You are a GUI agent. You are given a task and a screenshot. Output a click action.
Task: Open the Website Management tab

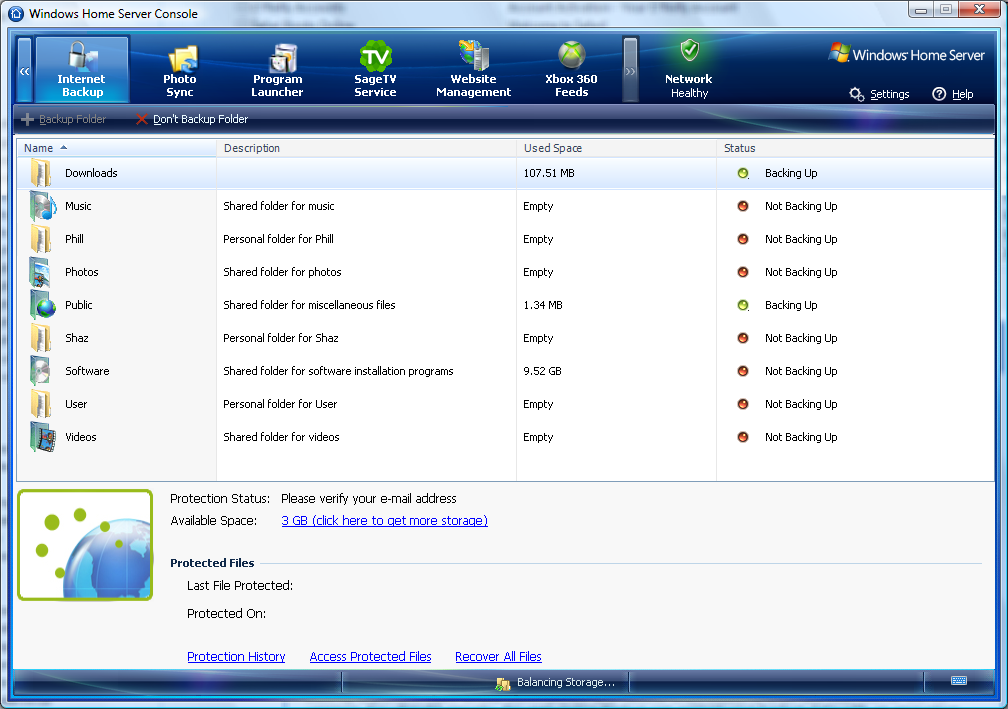click(473, 69)
